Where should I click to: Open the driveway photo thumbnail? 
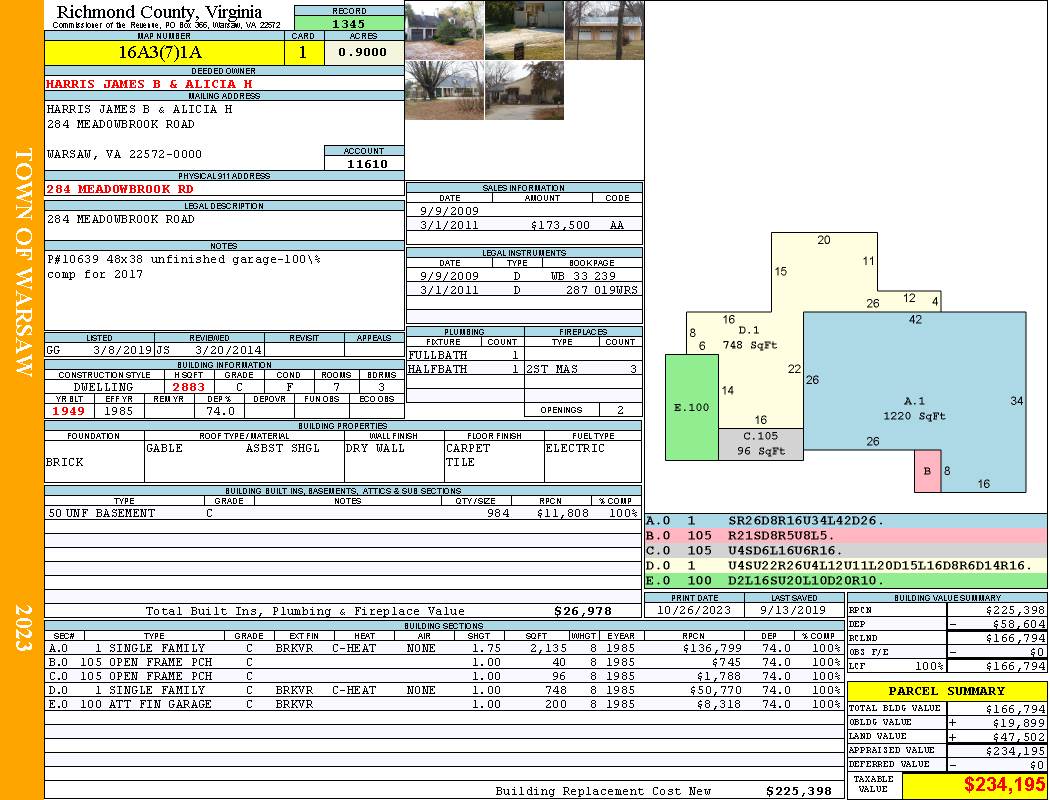524,30
